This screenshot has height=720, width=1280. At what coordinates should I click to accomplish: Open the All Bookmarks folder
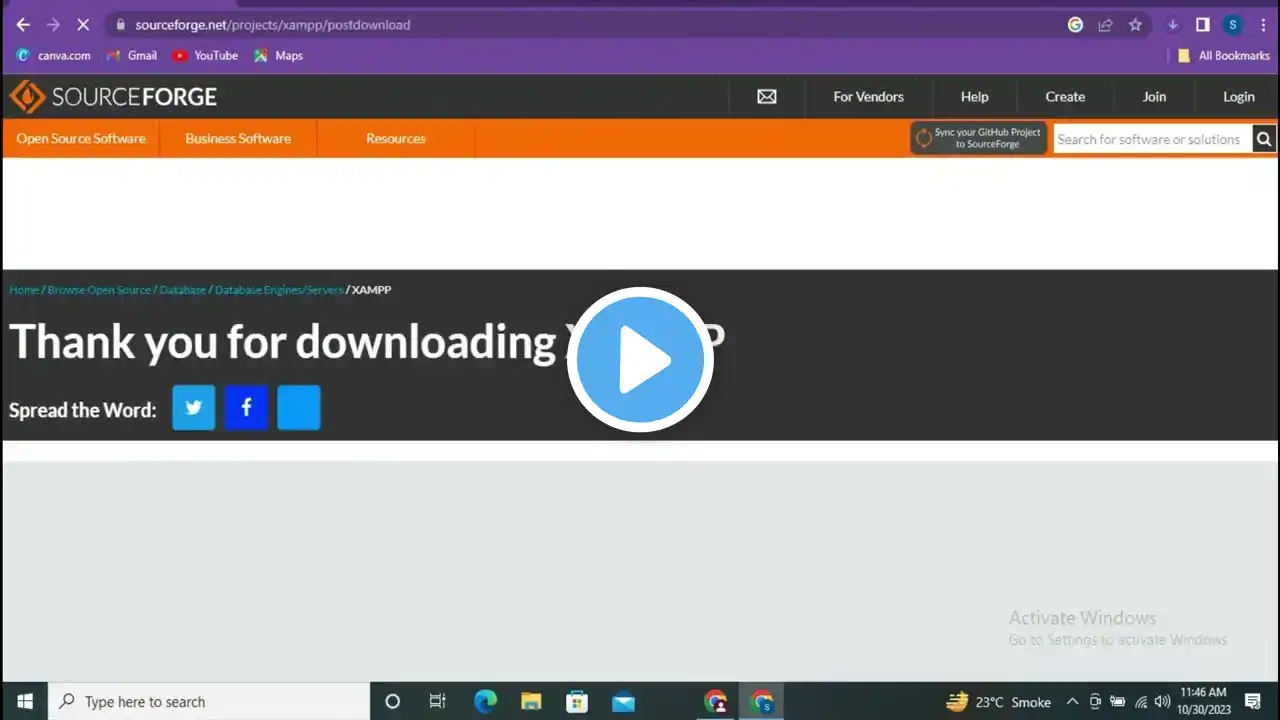click(x=1224, y=56)
